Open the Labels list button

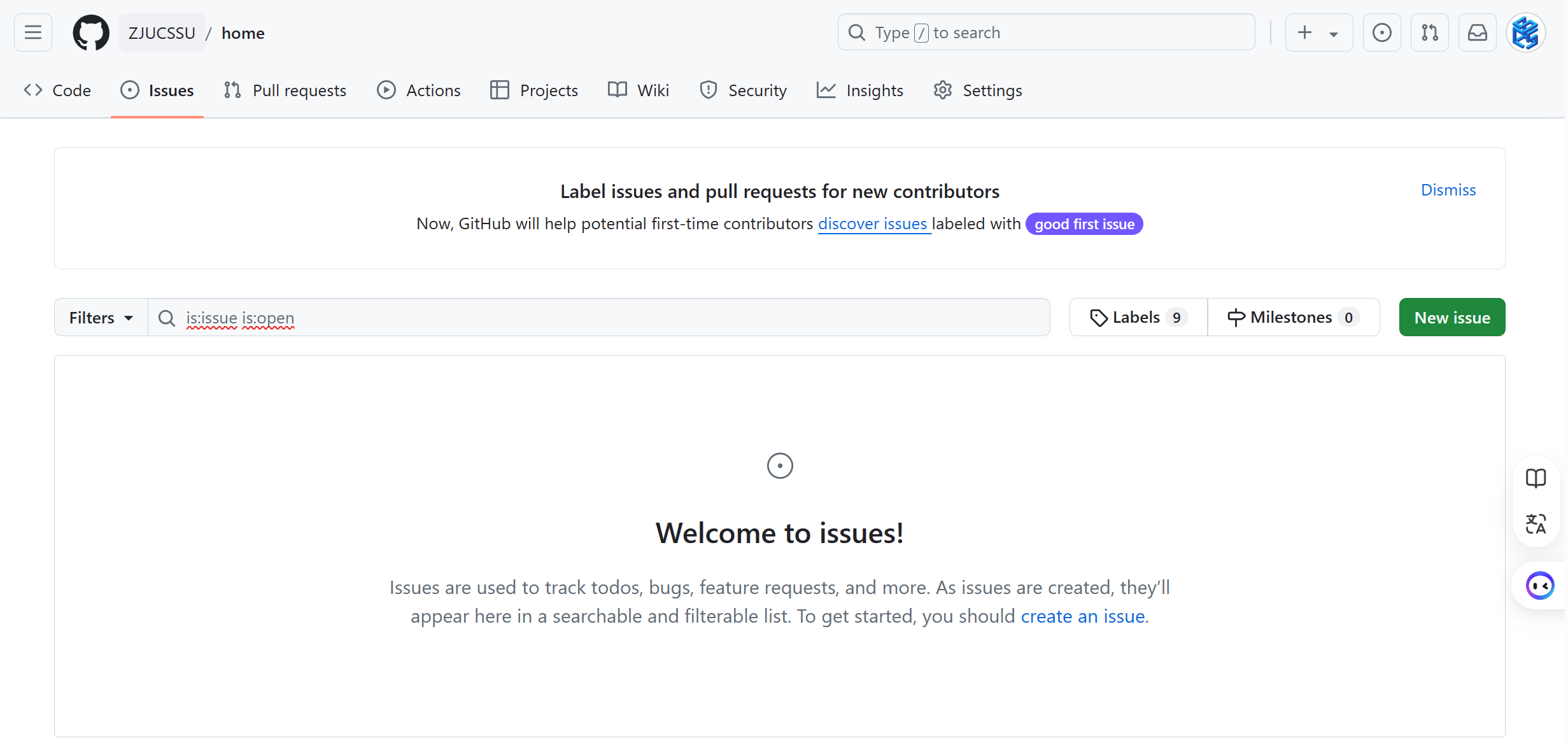pos(1138,317)
